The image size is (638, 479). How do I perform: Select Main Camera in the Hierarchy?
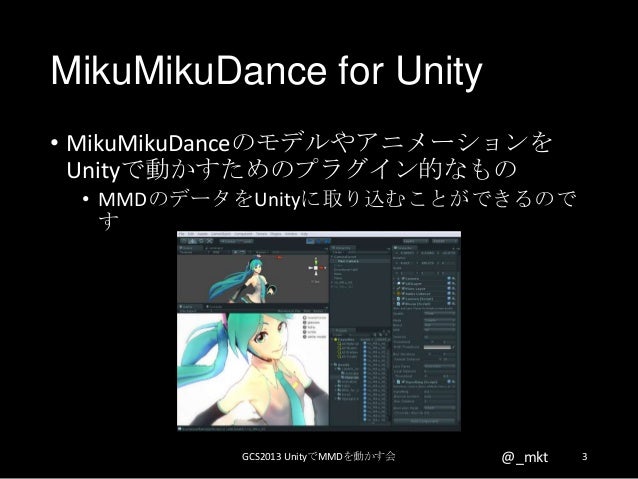(x=361, y=261)
